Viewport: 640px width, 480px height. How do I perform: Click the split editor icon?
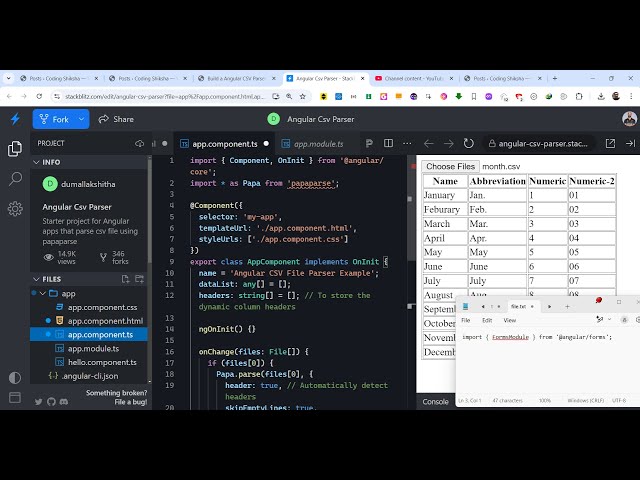coord(388,144)
